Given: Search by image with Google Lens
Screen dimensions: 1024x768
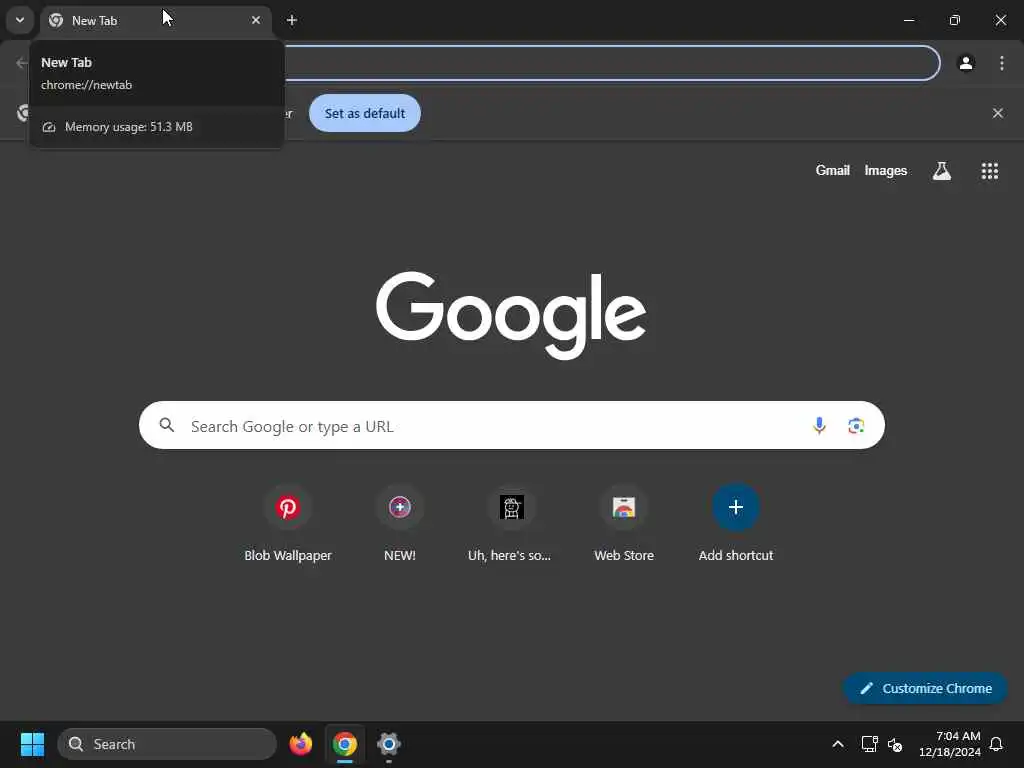Looking at the screenshot, I should (856, 426).
